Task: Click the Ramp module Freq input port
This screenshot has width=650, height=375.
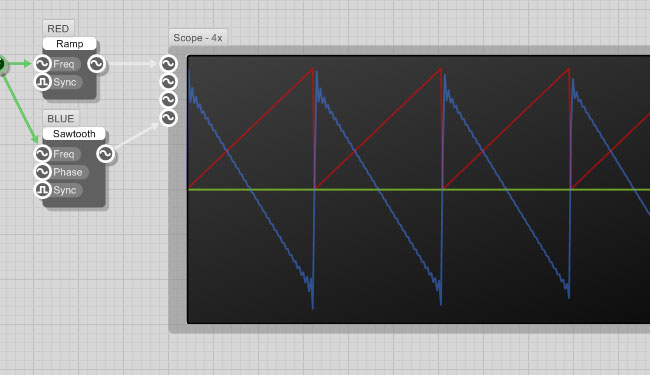Action: coord(42,64)
